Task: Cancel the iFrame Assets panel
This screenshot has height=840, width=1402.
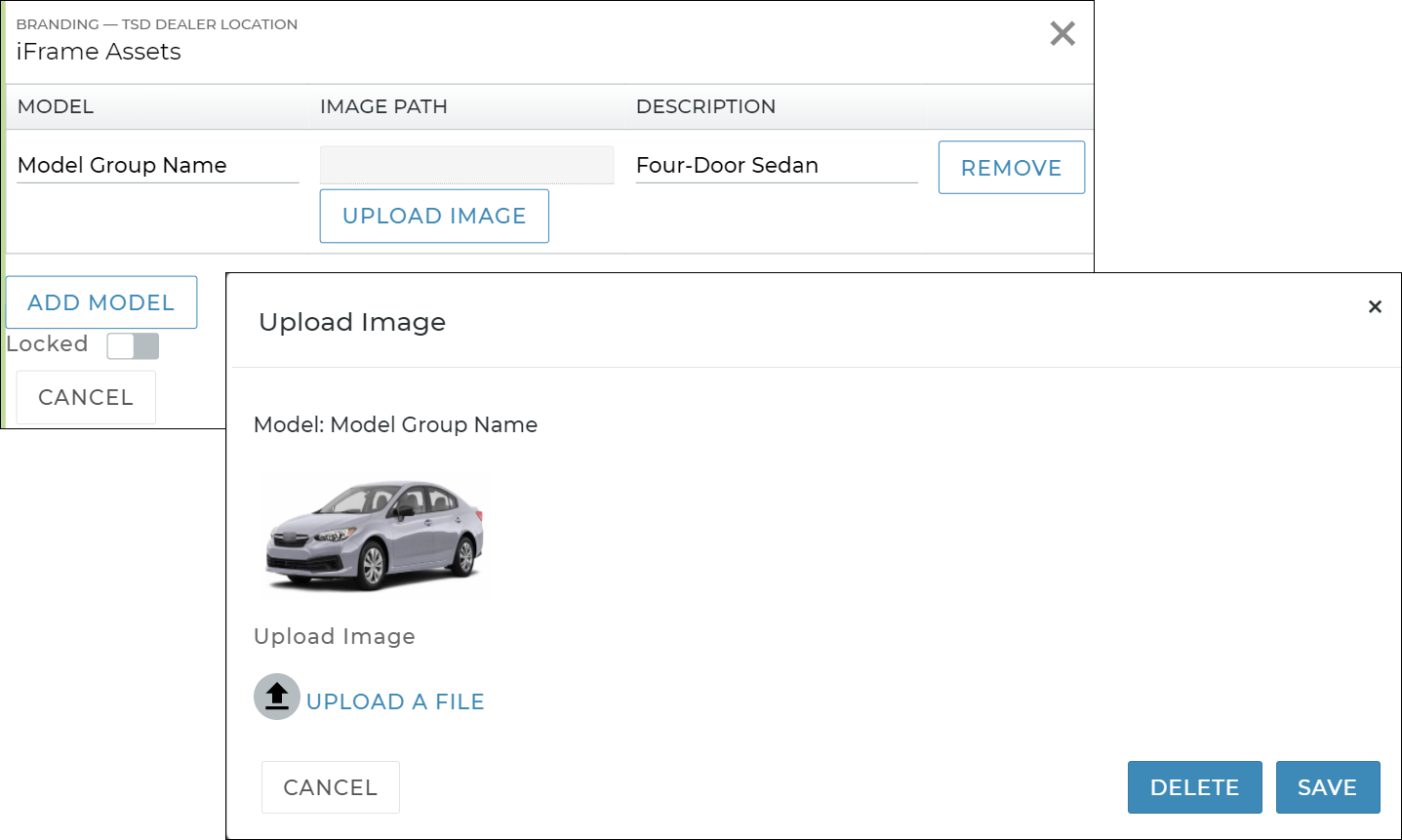Action: pyautogui.click(x=86, y=397)
